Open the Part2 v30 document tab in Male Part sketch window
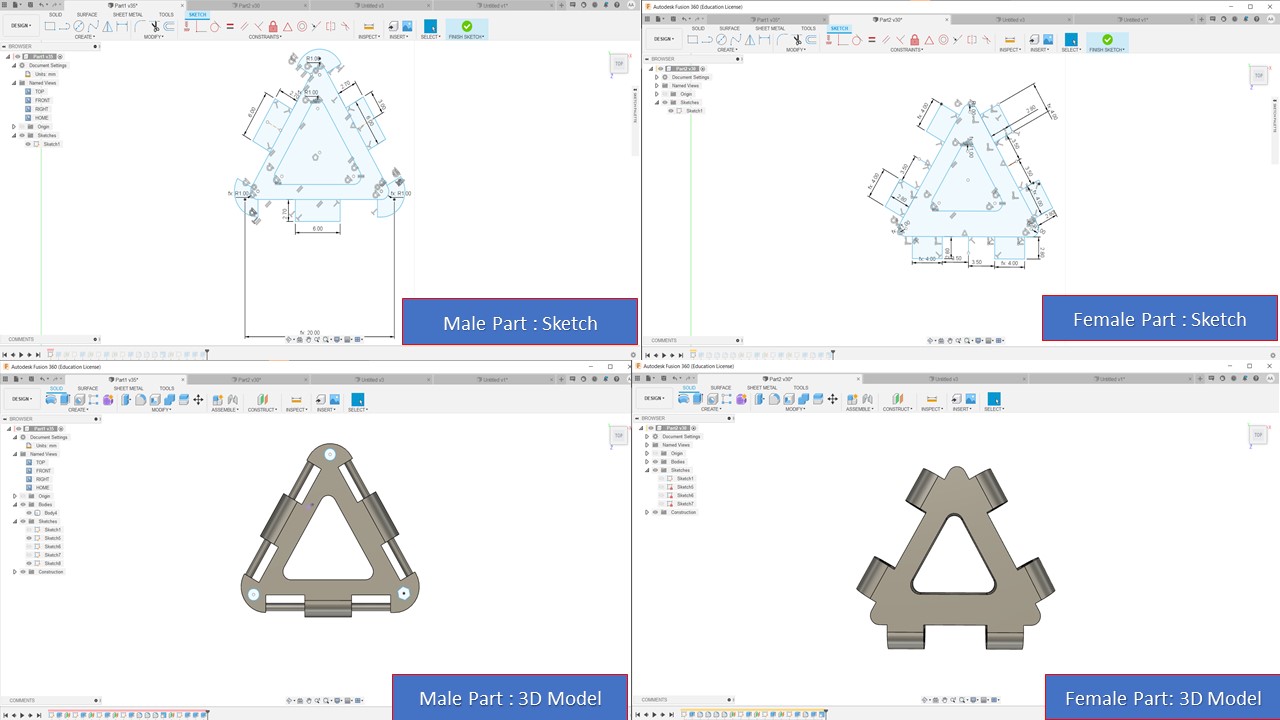 point(249,6)
